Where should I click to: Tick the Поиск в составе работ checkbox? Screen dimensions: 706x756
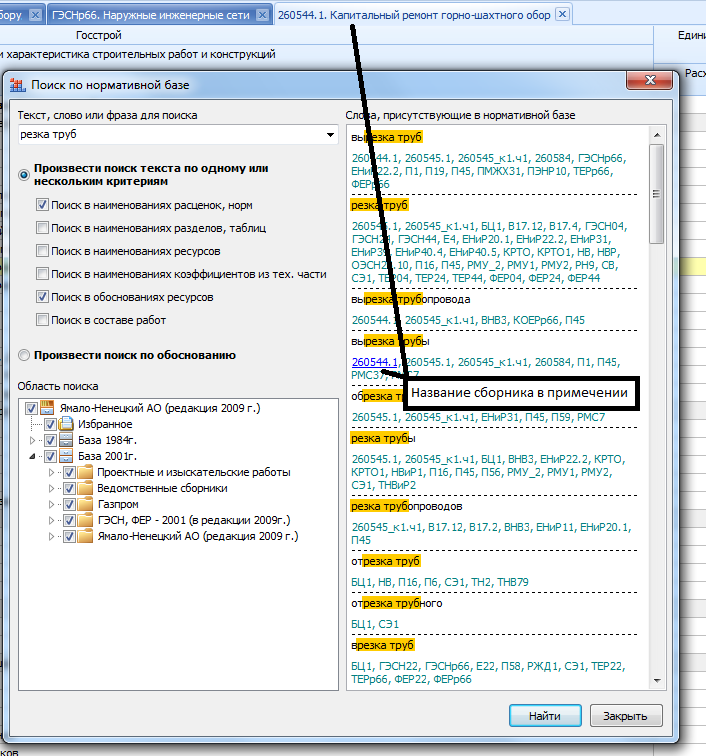(x=42, y=320)
